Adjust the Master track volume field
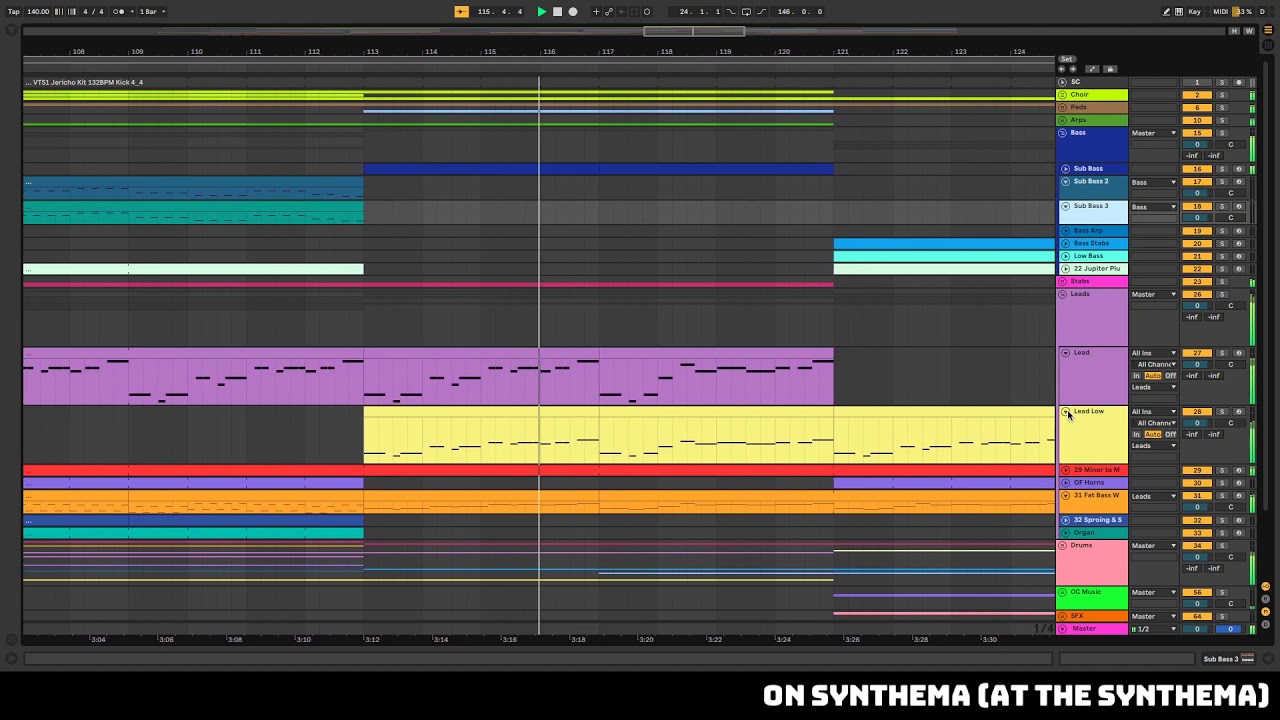 coord(1197,629)
